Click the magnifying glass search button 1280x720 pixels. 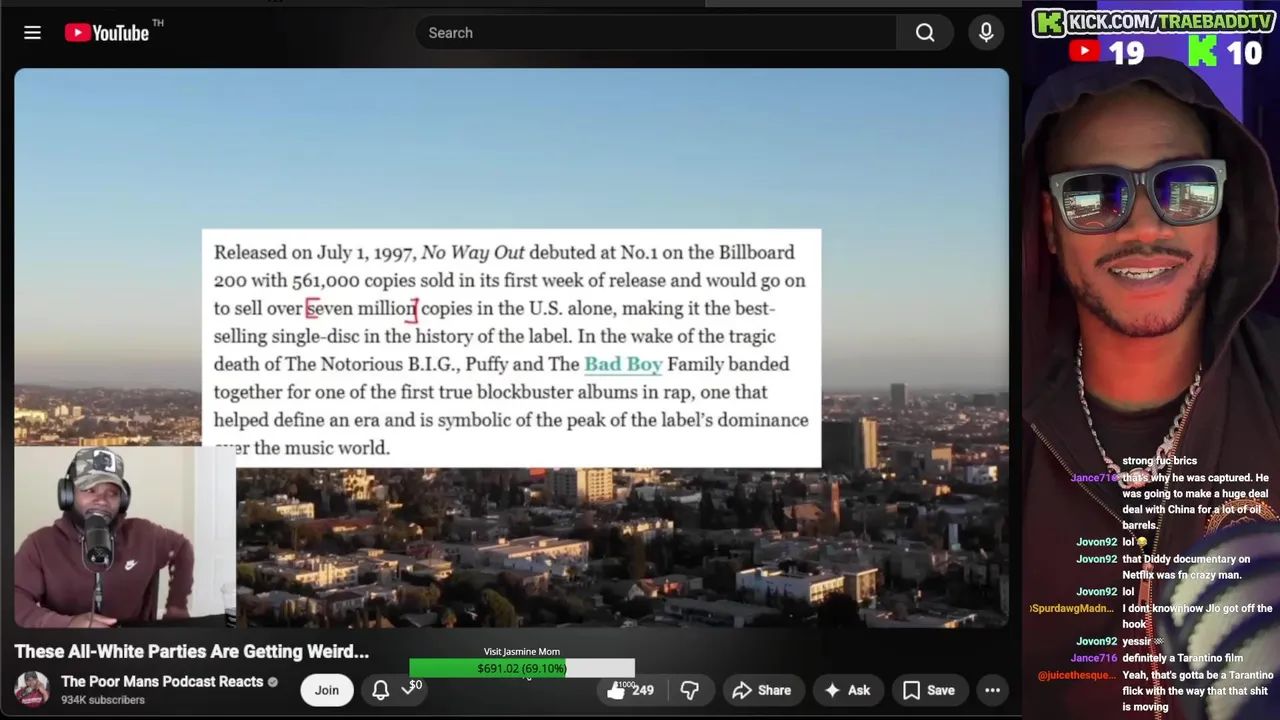[x=925, y=33]
